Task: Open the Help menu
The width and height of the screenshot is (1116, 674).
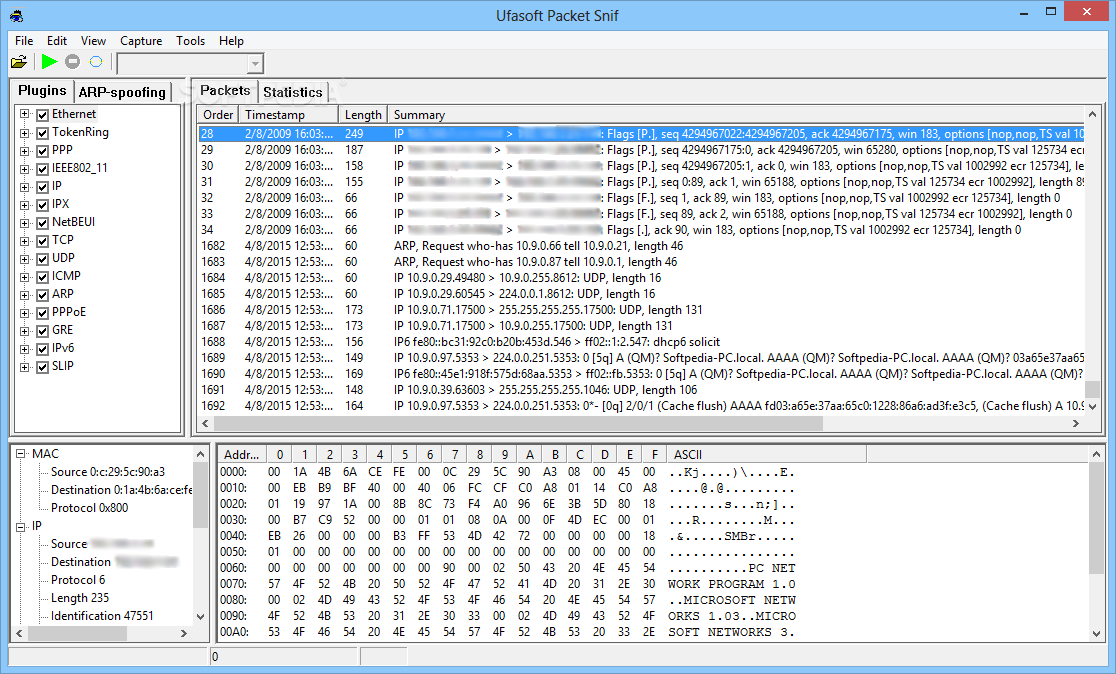Action: 231,41
